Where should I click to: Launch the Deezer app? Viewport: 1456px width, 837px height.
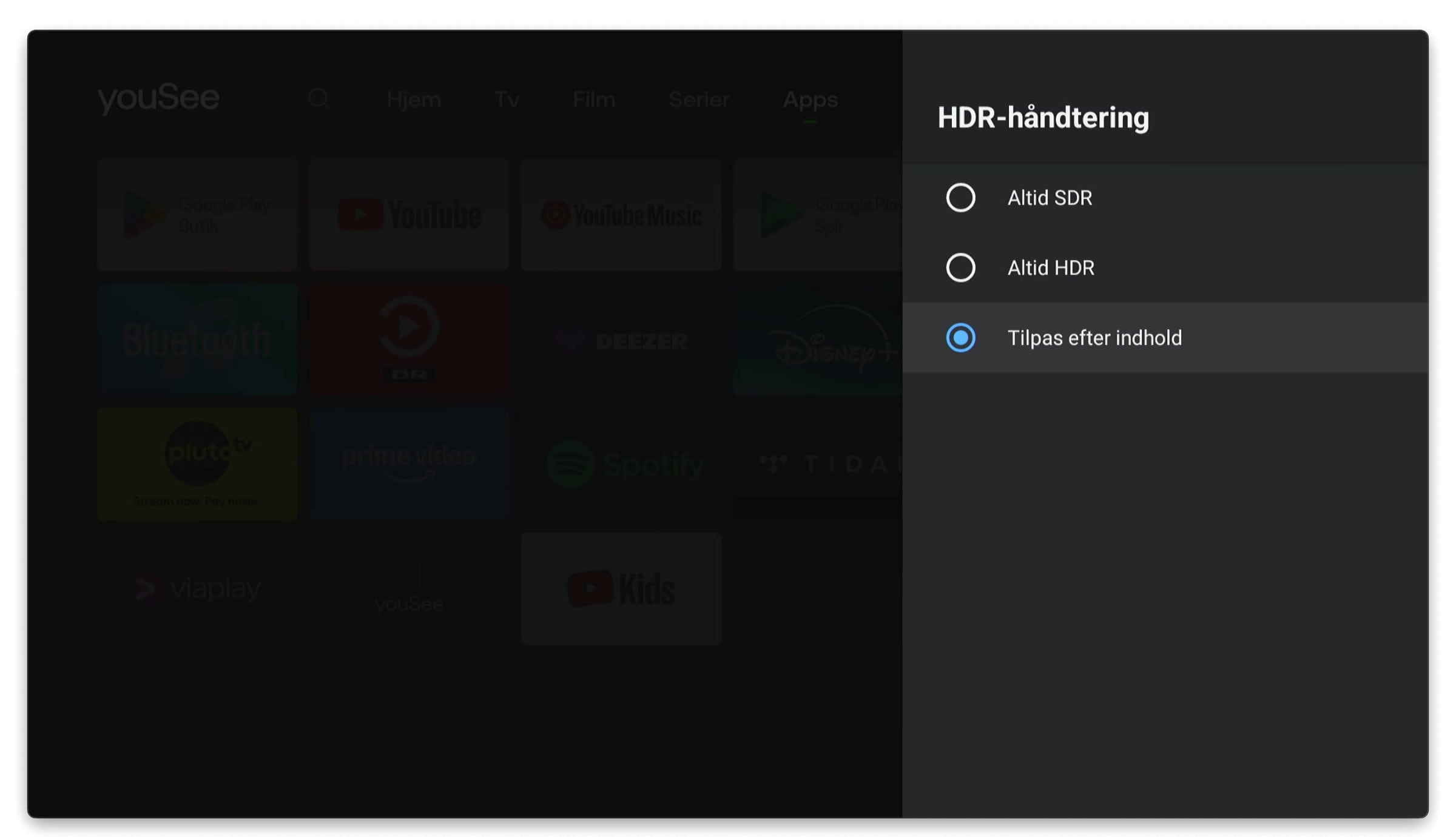[621, 340]
